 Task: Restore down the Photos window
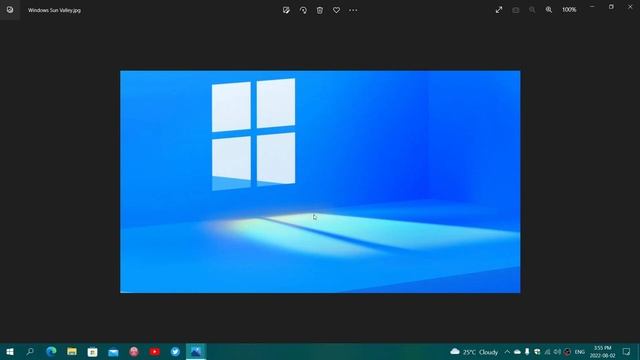pyautogui.click(x=611, y=7)
